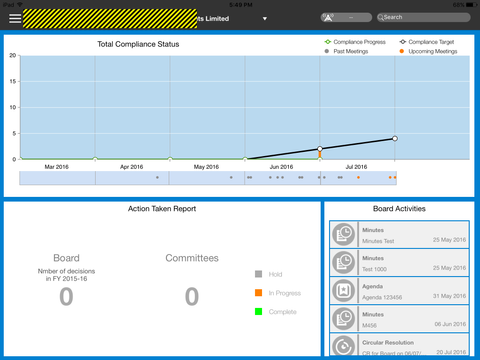Select the green progress point at end of Apr 2016
480x360 pixels.
(x=170, y=159)
